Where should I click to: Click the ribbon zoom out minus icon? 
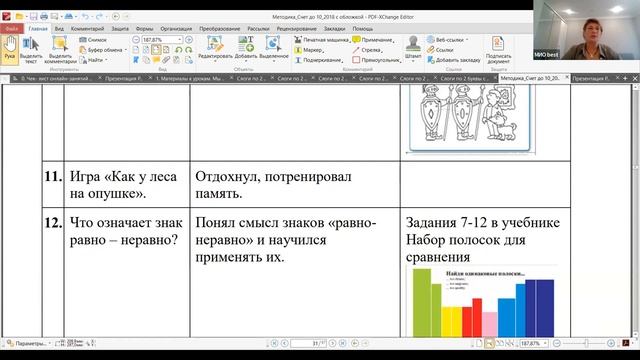click(x=136, y=40)
